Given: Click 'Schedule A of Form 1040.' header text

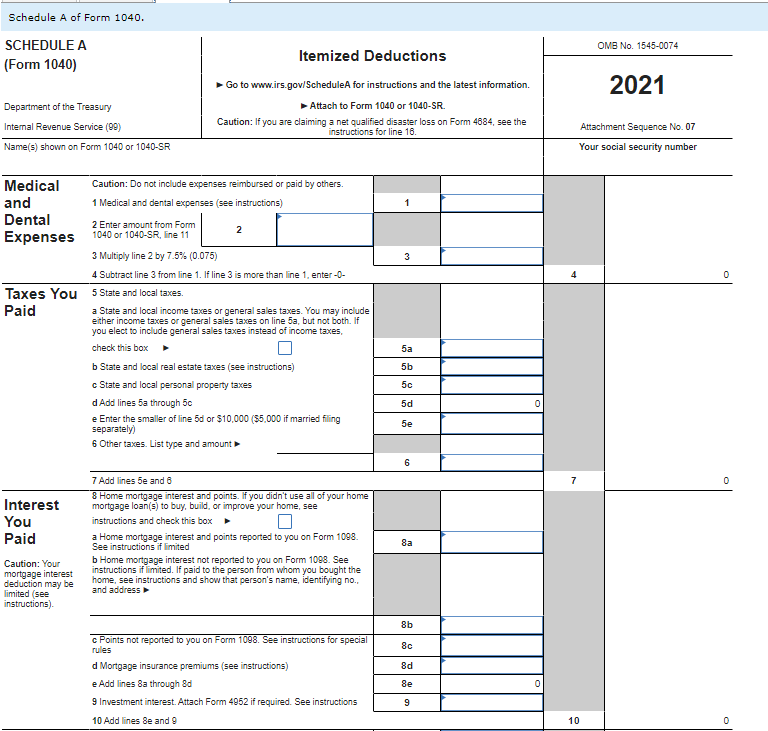Looking at the screenshot, I should 76,18.
